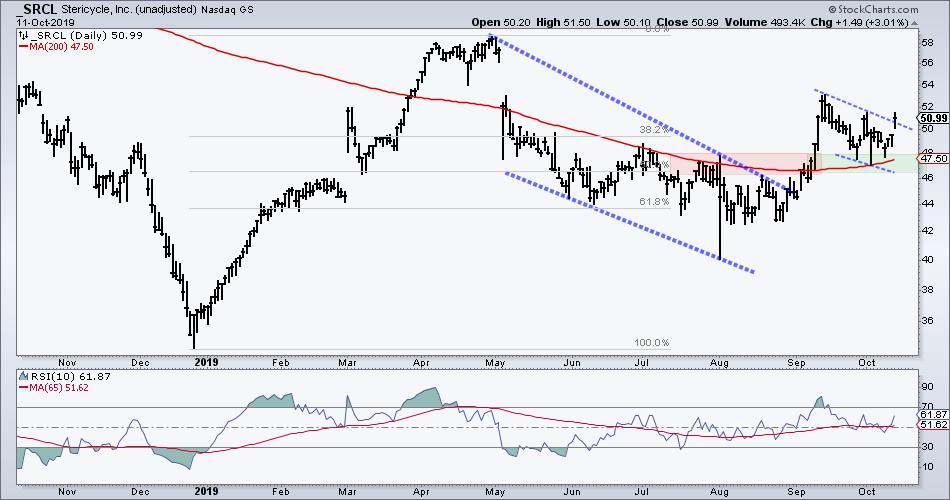Click the RSI(10) 61.87 legend entry
Screen dimensions: 950x500
(71, 376)
